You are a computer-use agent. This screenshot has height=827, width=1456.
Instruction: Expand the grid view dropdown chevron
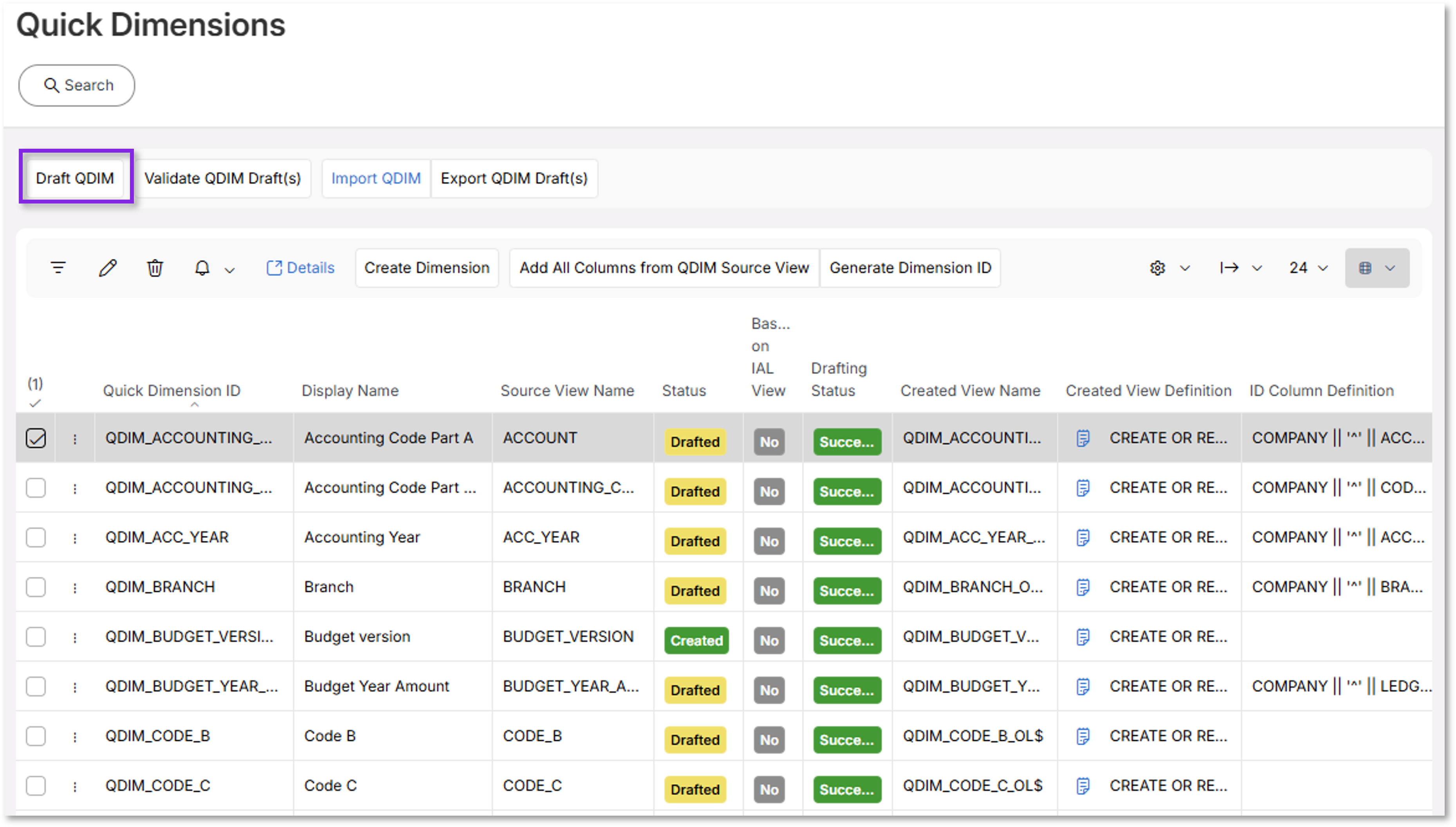[1390, 268]
